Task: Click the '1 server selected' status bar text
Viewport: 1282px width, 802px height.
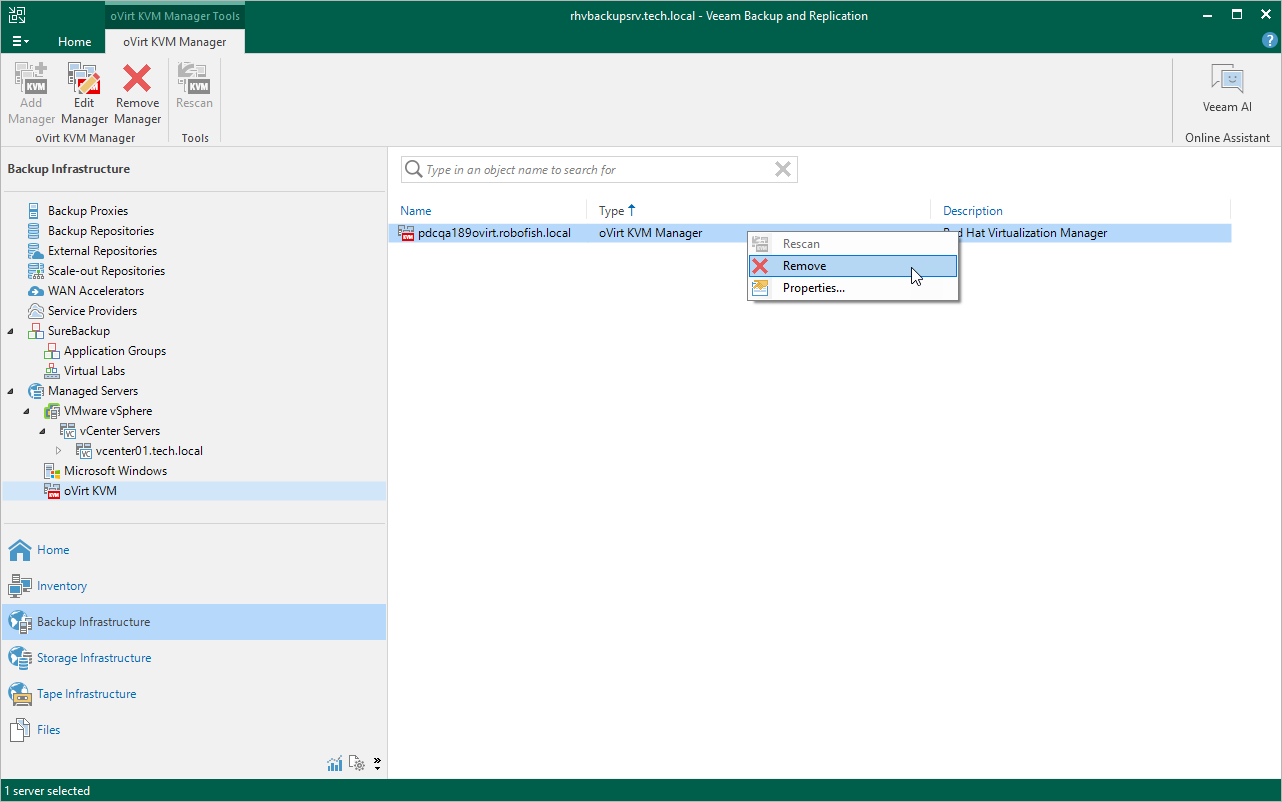Action: [x=47, y=791]
